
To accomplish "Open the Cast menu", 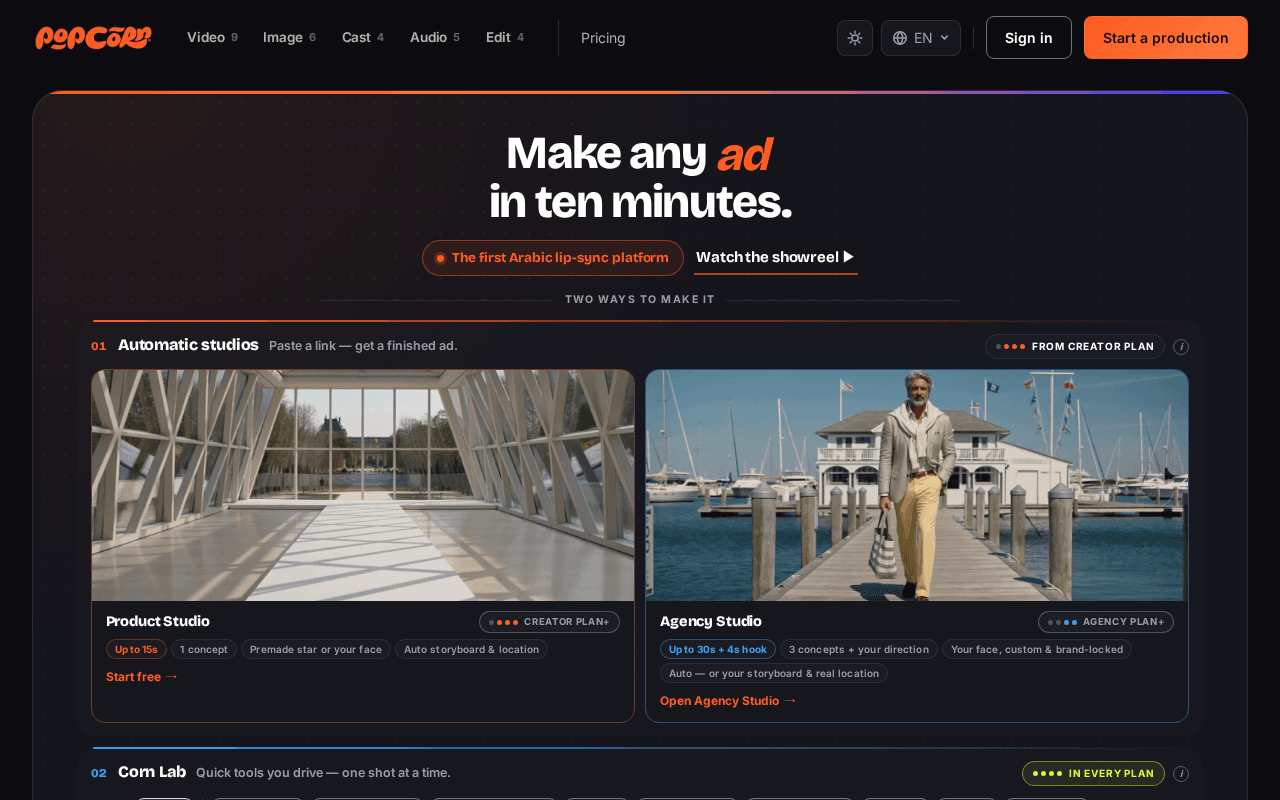I will tap(363, 38).
